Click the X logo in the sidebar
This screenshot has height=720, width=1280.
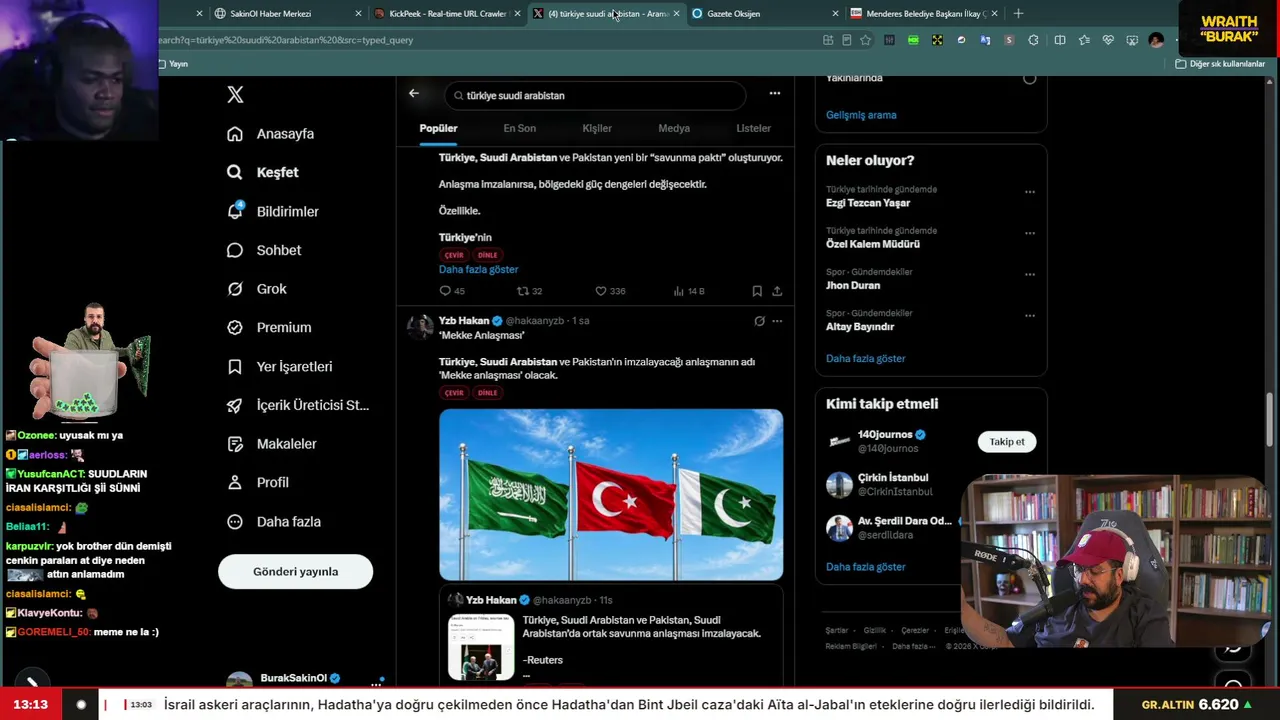point(235,95)
